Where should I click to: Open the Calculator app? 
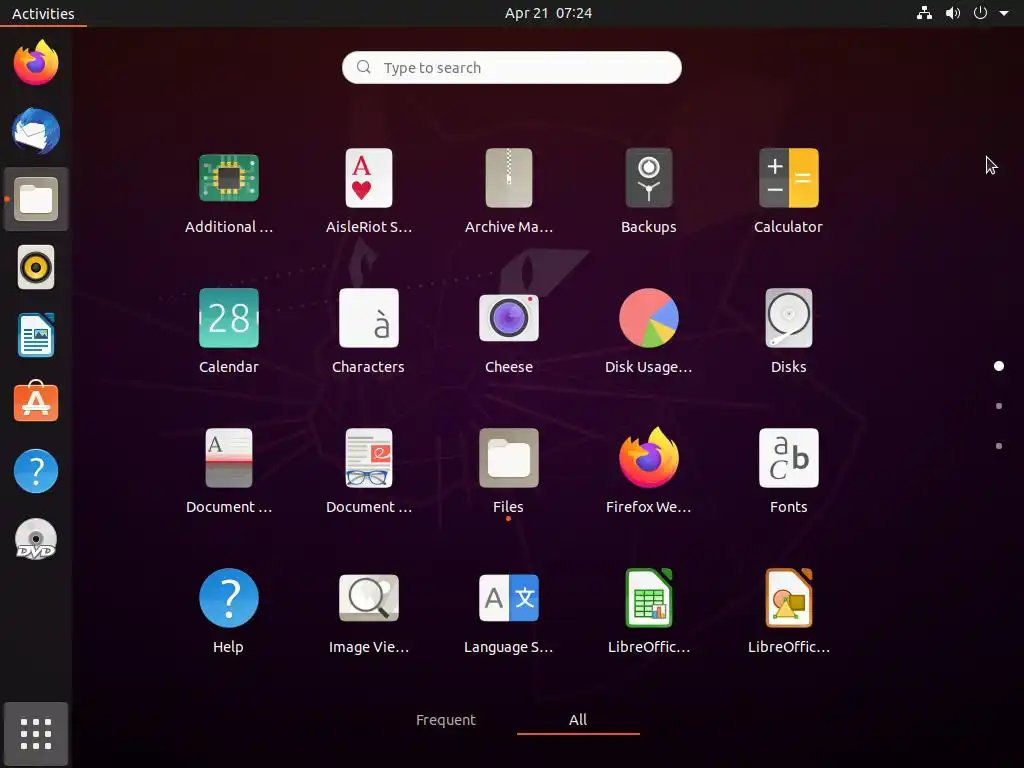click(788, 178)
